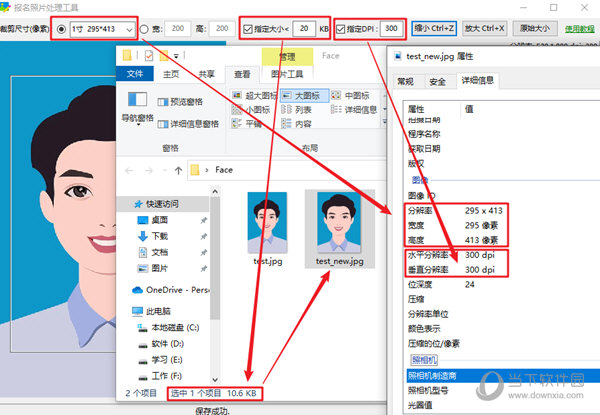Click the 高 height input field

(x=222, y=29)
